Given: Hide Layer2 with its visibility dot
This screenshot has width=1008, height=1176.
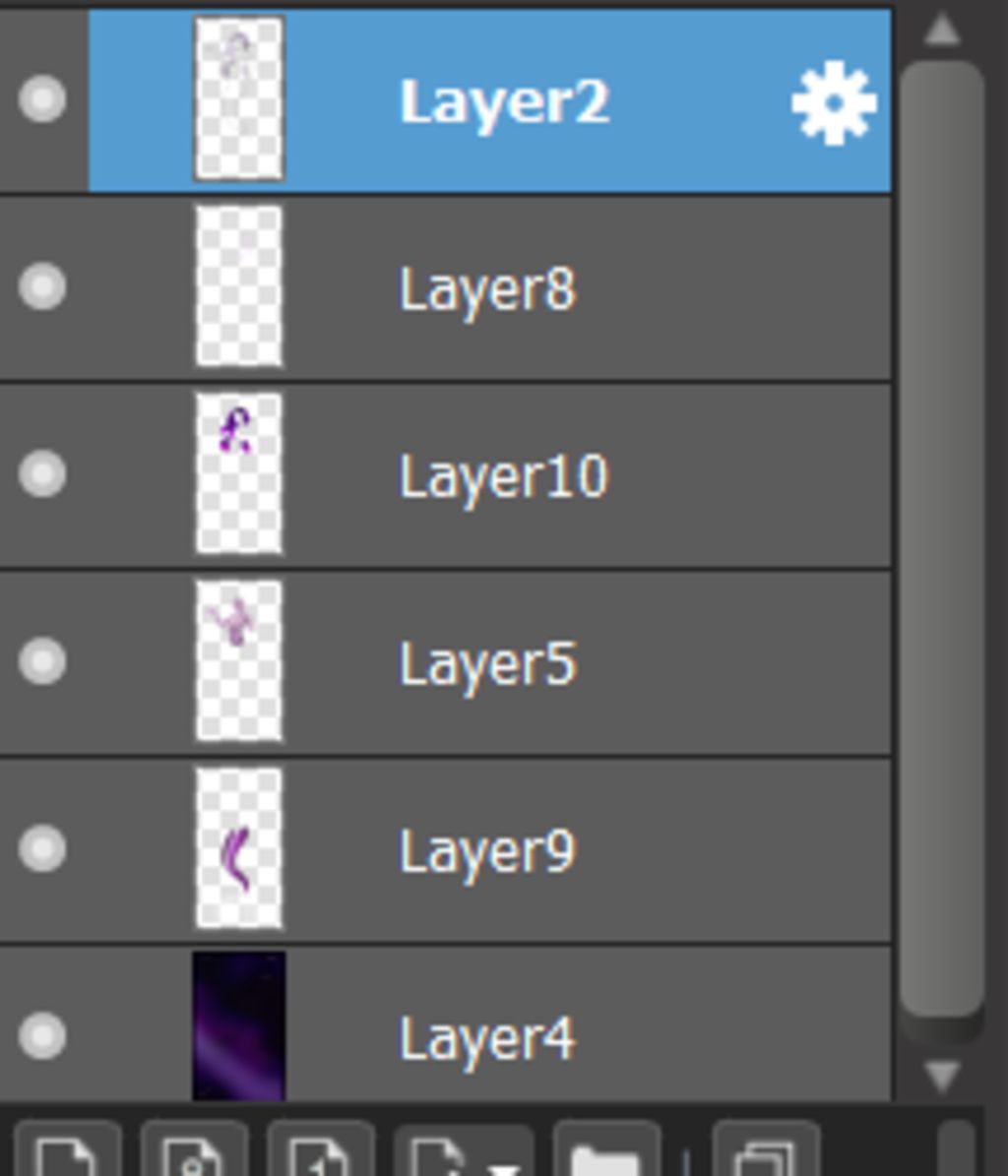Looking at the screenshot, I should pos(42,98).
